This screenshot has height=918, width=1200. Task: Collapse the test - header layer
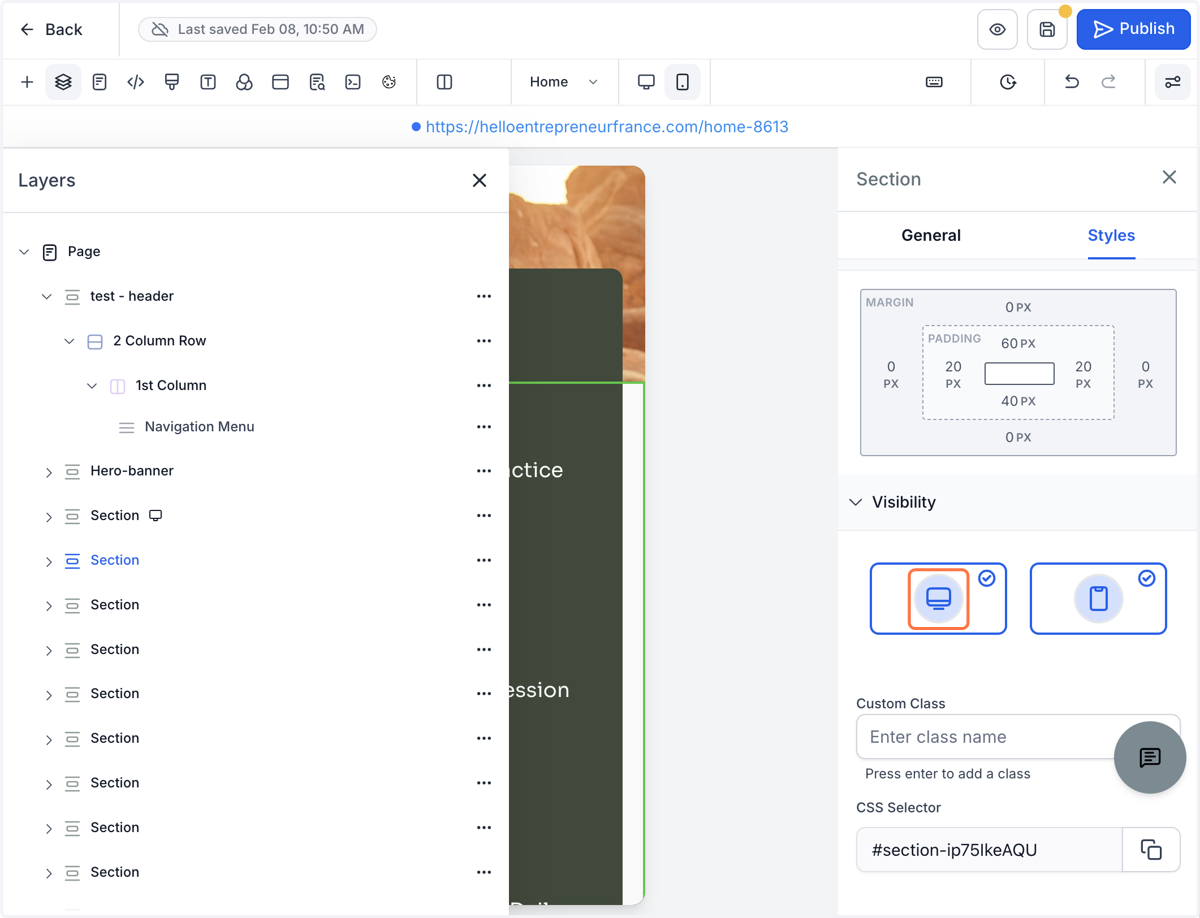(46, 297)
